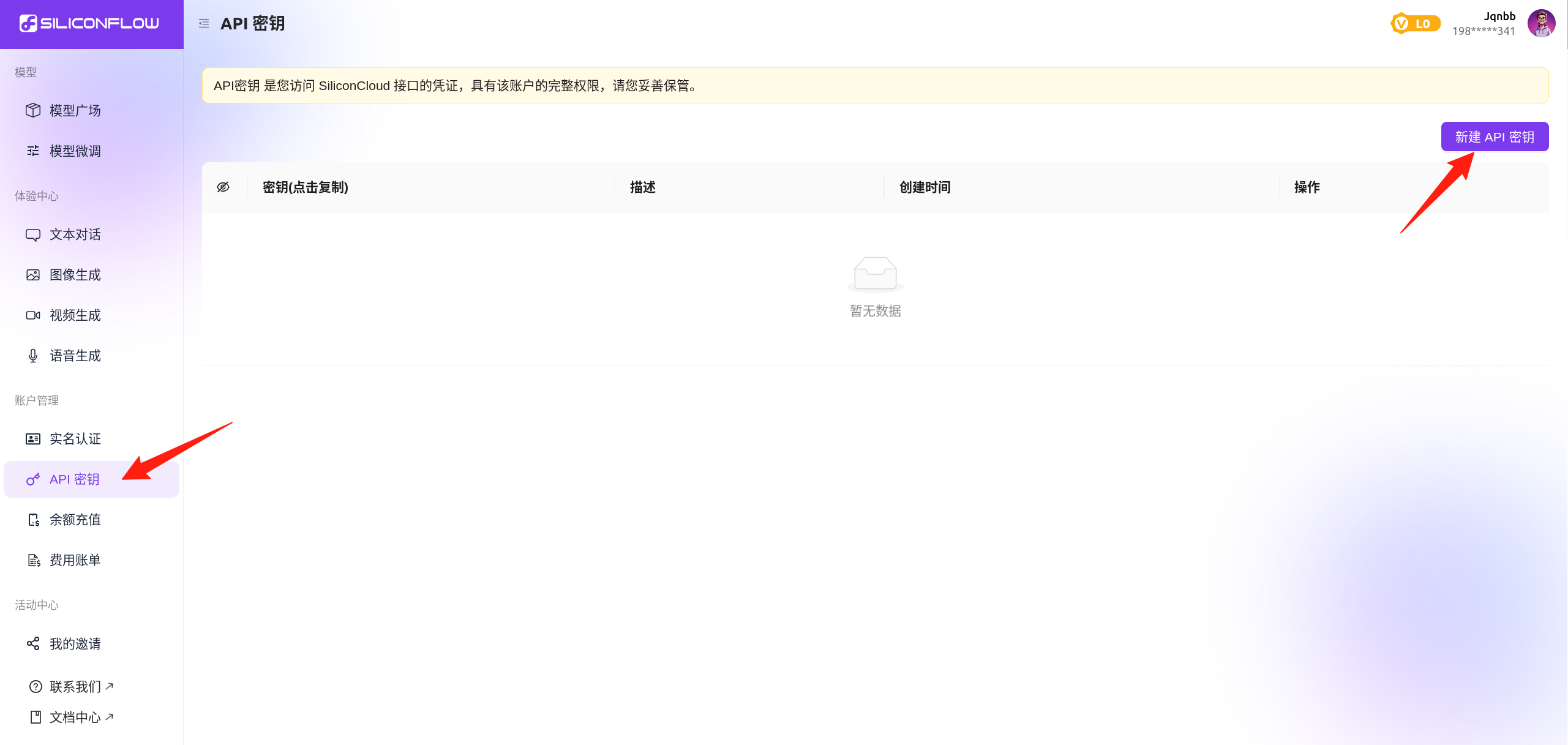Open the 联系我们 external link
1568x745 pixels.
(75, 686)
